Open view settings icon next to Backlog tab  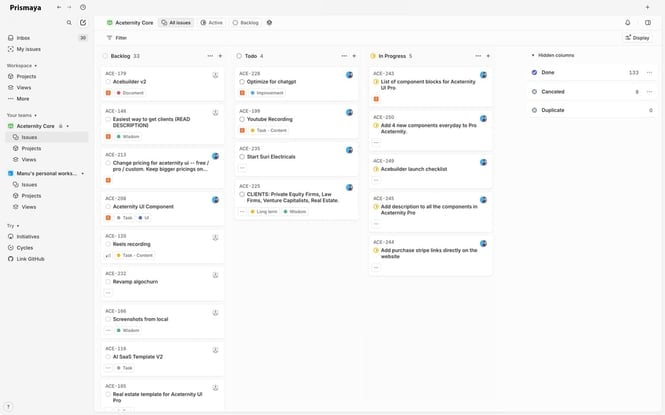[x=269, y=22]
